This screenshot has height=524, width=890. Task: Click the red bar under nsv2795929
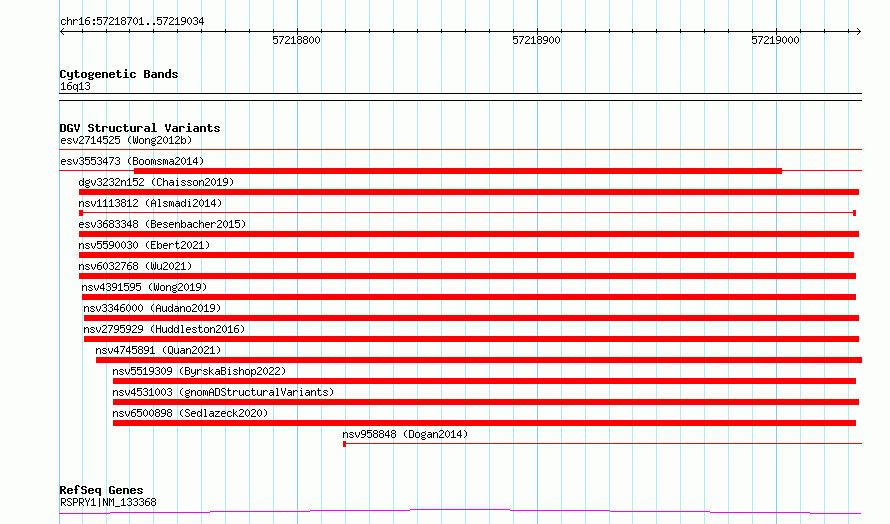point(471,339)
